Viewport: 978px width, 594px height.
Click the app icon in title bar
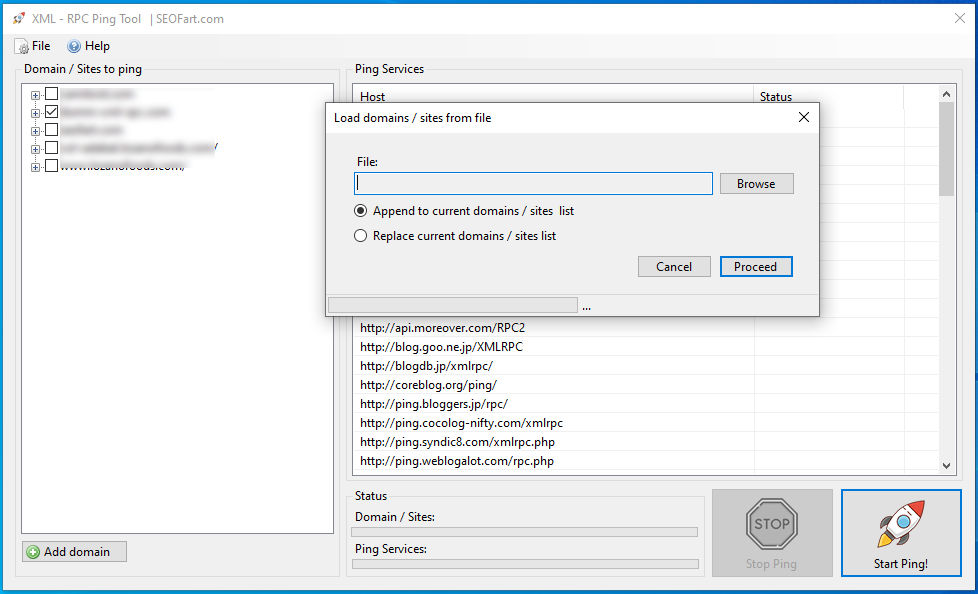pos(19,18)
